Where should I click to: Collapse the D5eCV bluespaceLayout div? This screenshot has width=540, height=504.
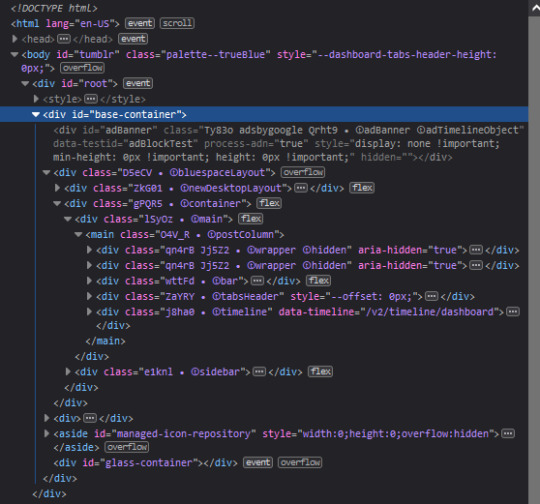click(46, 172)
